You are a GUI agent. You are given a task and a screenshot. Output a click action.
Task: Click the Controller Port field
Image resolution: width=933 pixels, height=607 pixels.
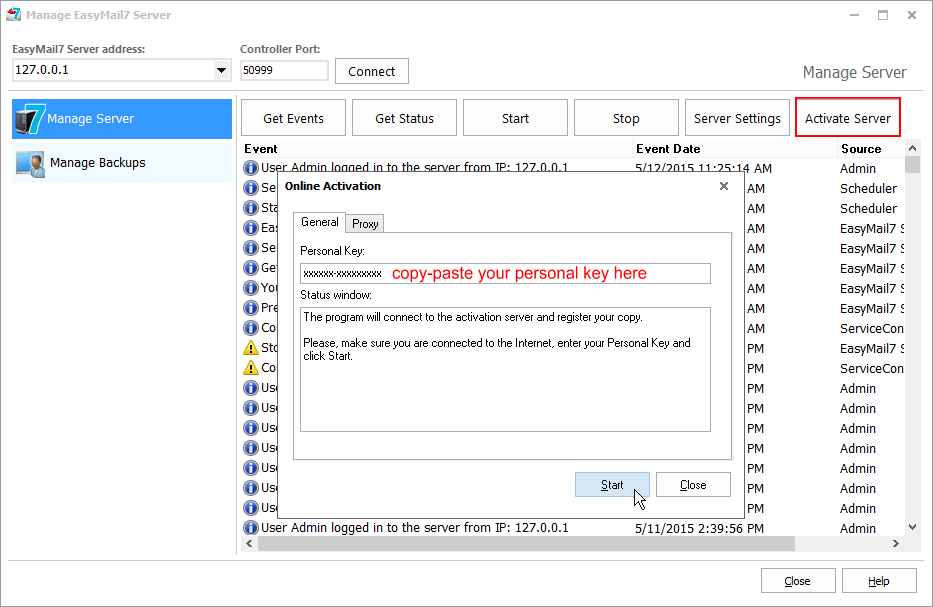pos(284,70)
